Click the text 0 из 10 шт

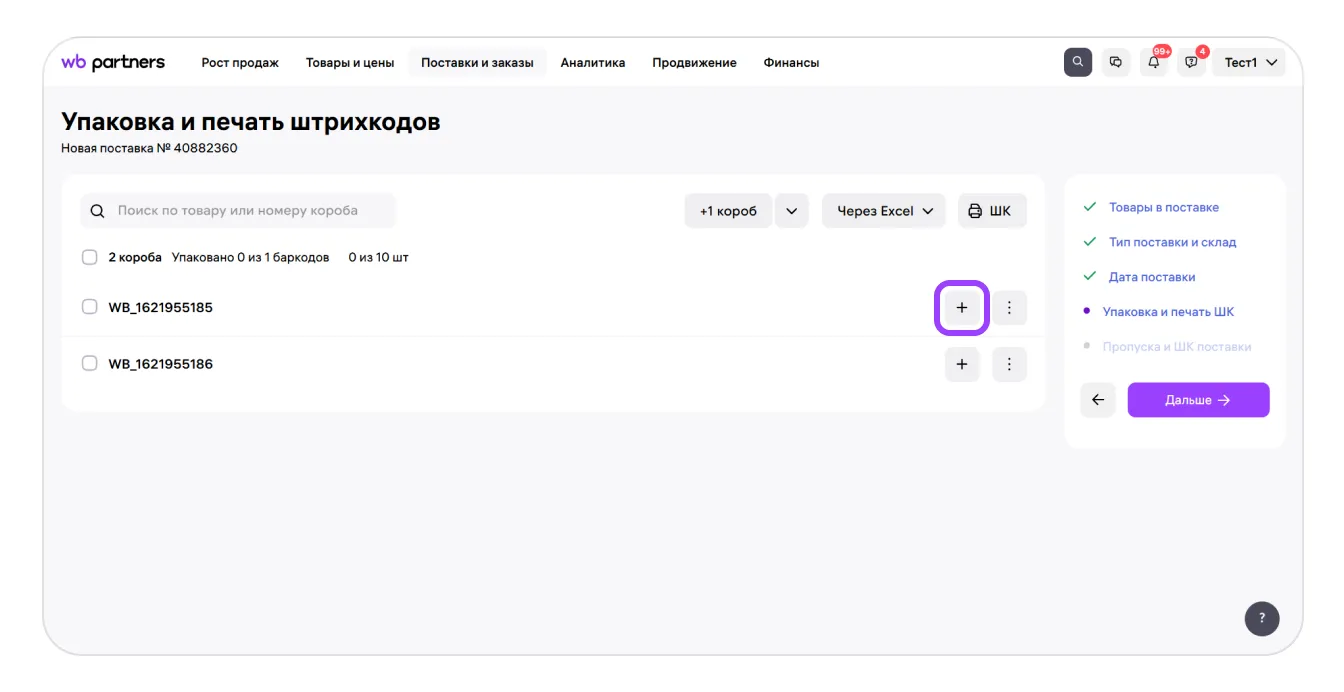point(378,257)
